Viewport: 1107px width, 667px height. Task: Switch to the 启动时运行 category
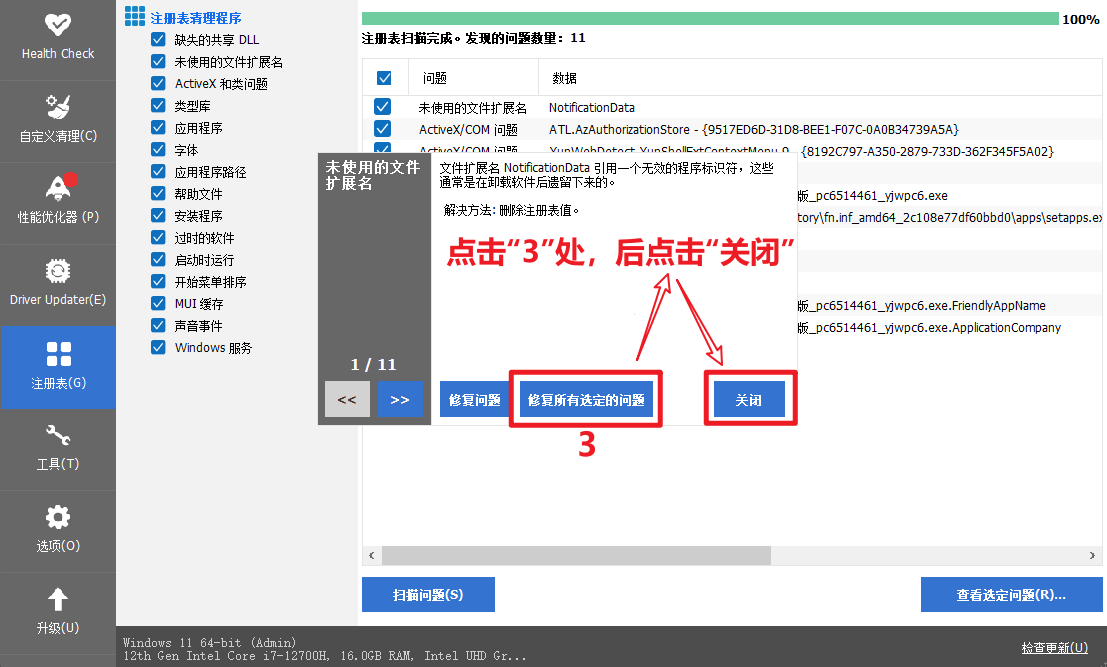click(x=157, y=259)
